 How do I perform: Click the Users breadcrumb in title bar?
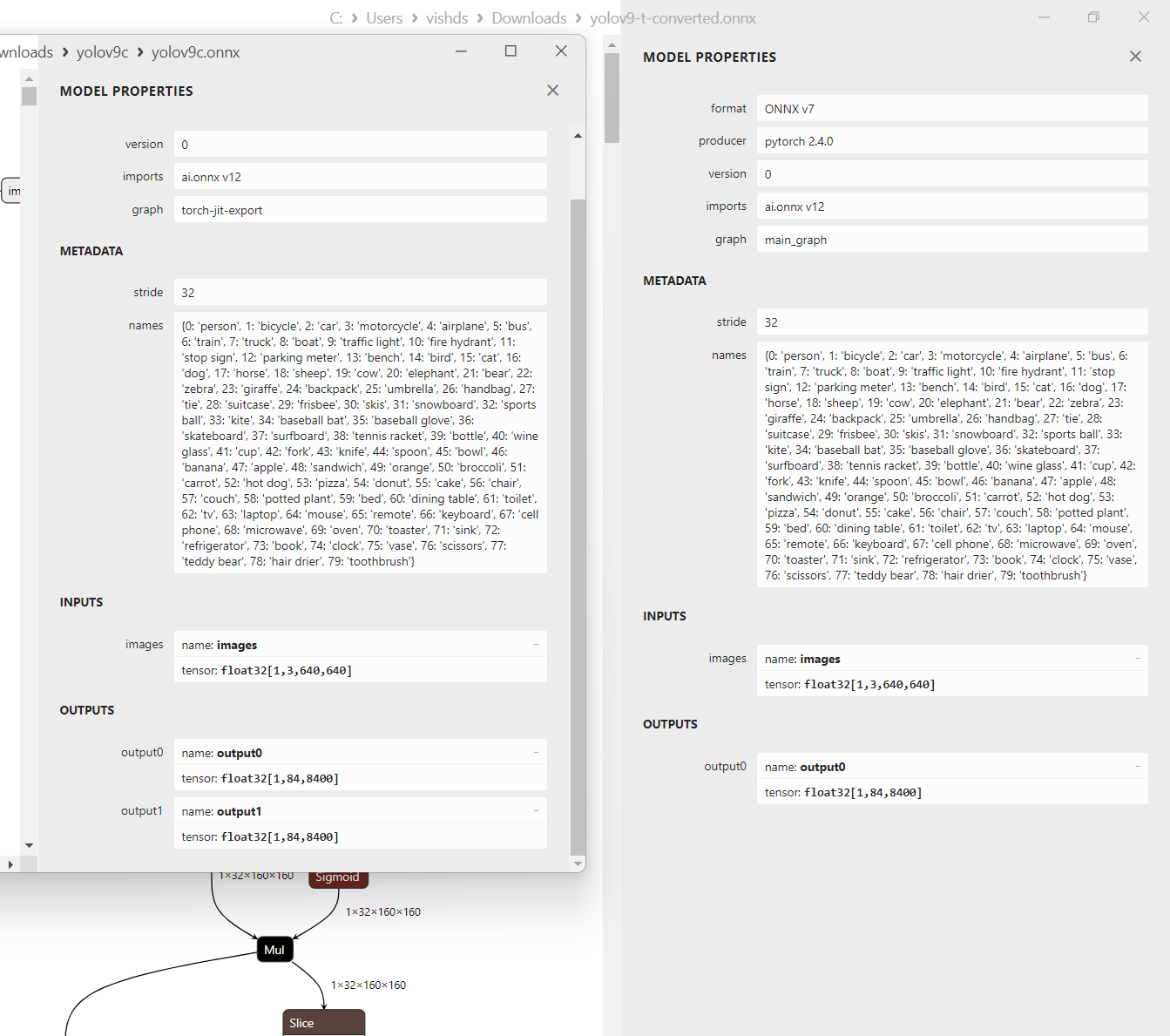coord(384,18)
